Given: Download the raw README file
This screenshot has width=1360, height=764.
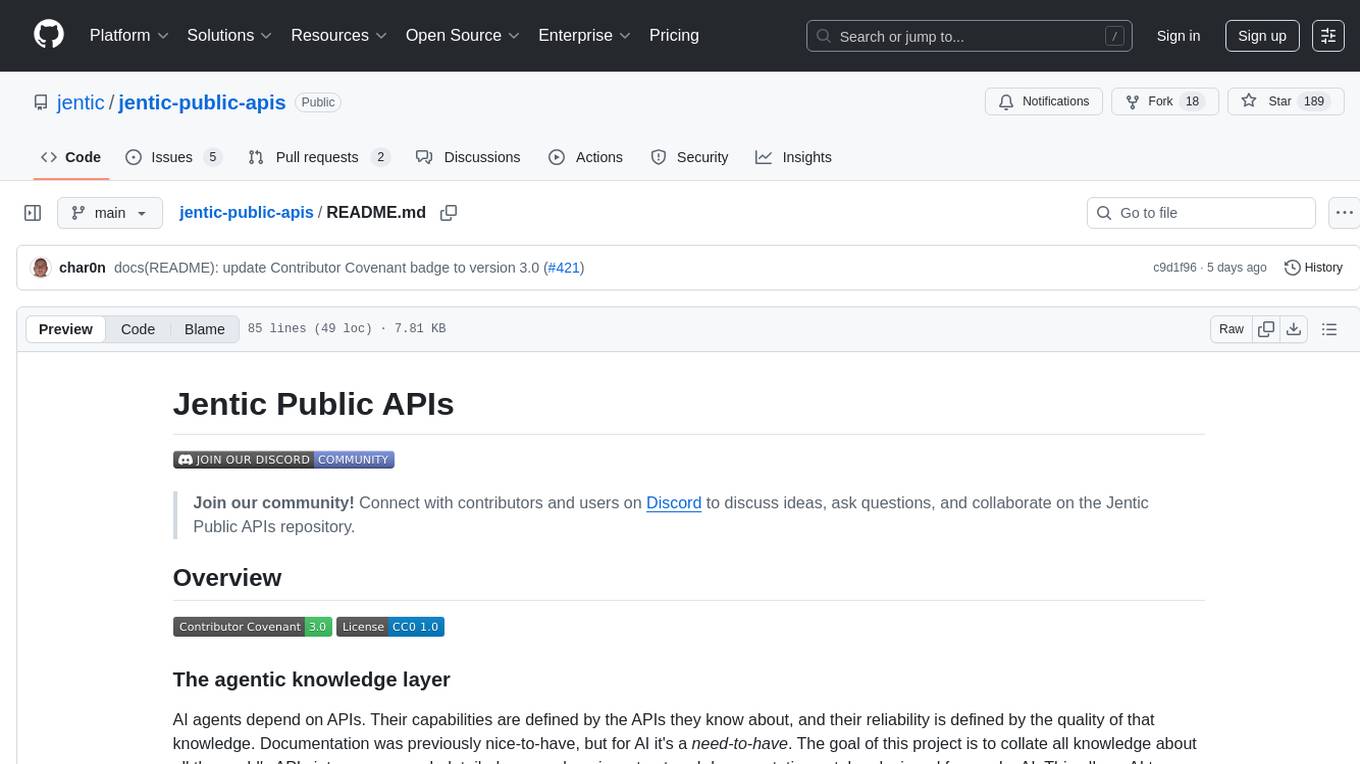Looking at the screenshot, I should [x=1293, y=329].
